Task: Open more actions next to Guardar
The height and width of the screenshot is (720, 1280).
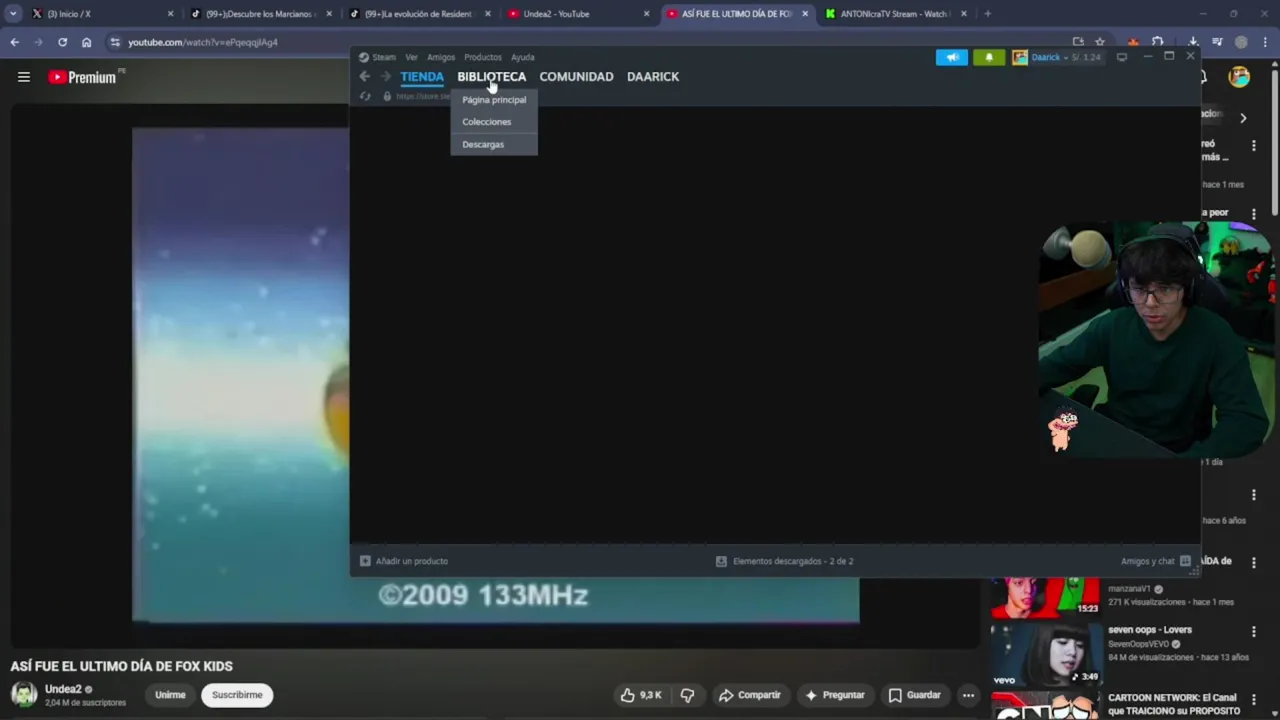Action: click(x=968, y=695)
